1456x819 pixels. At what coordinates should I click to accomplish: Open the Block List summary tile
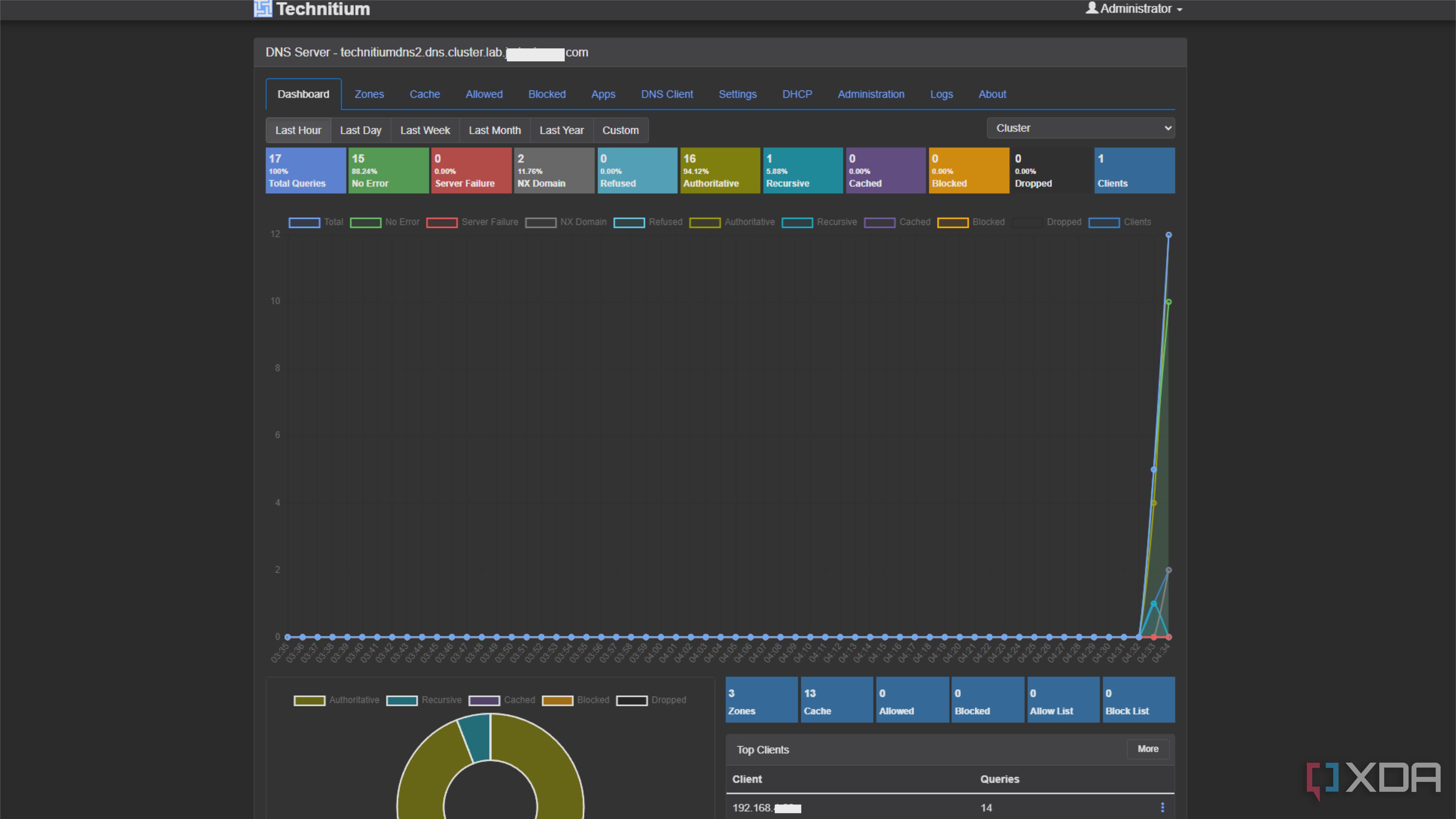coord(1139,700)
